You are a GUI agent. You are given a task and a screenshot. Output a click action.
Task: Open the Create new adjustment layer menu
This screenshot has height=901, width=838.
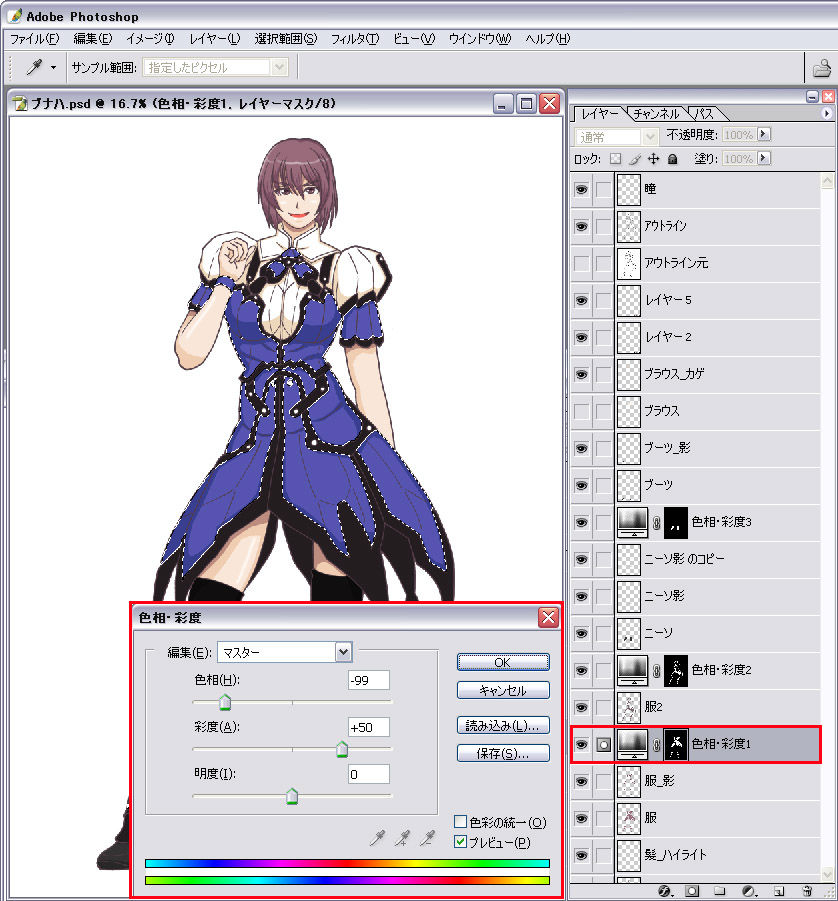pyautogui.click(x=748, y=889)
